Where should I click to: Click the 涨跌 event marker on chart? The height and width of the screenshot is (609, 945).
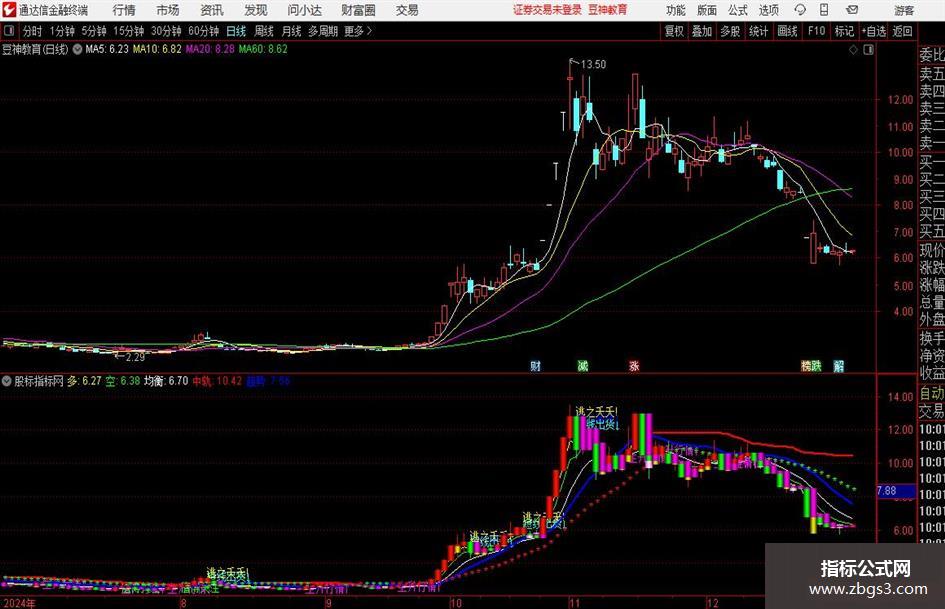811,365
